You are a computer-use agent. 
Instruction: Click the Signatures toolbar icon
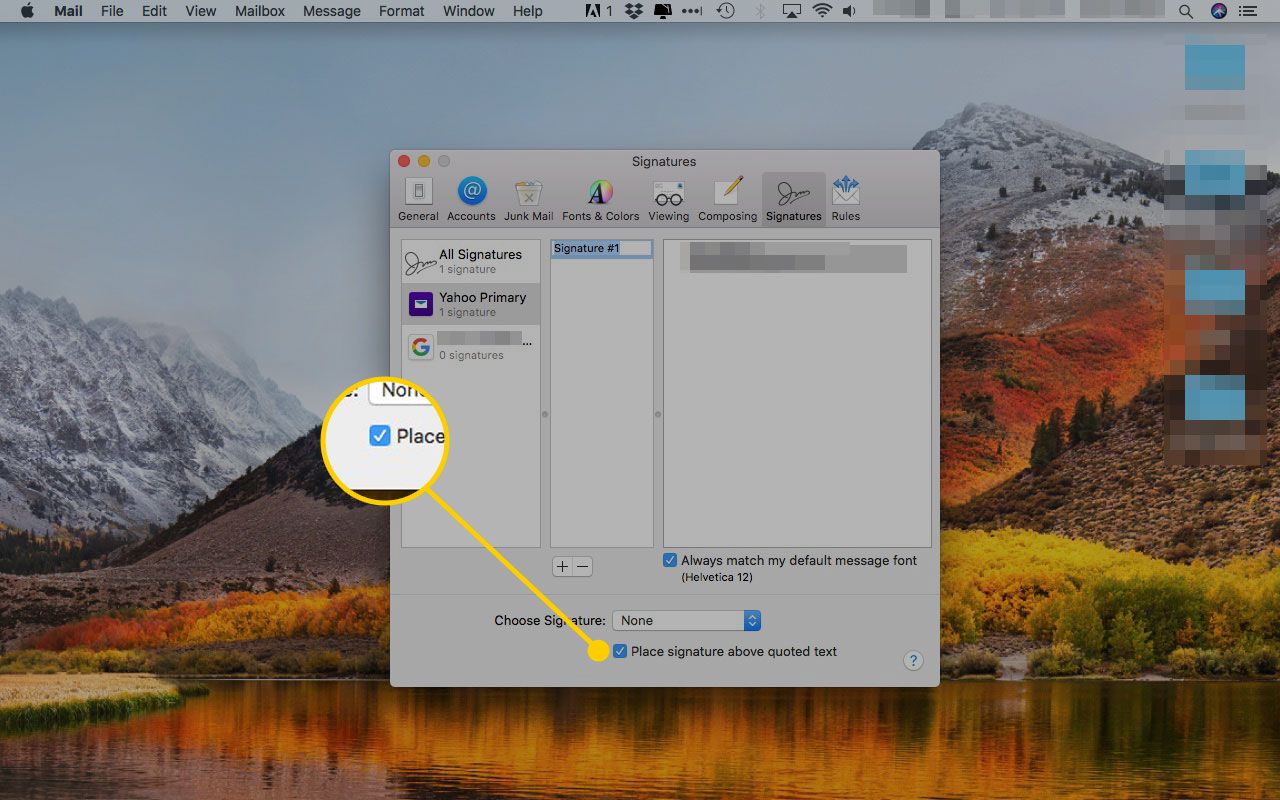pyautogui.click(x=793, y=199)
